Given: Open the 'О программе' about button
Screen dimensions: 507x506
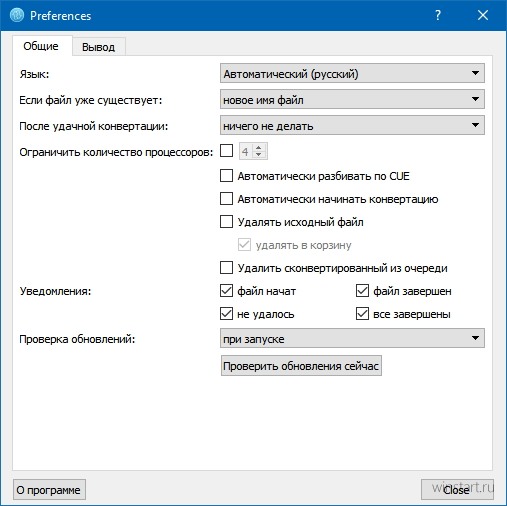Looking at the screenshot, I should tap(49, 490).
